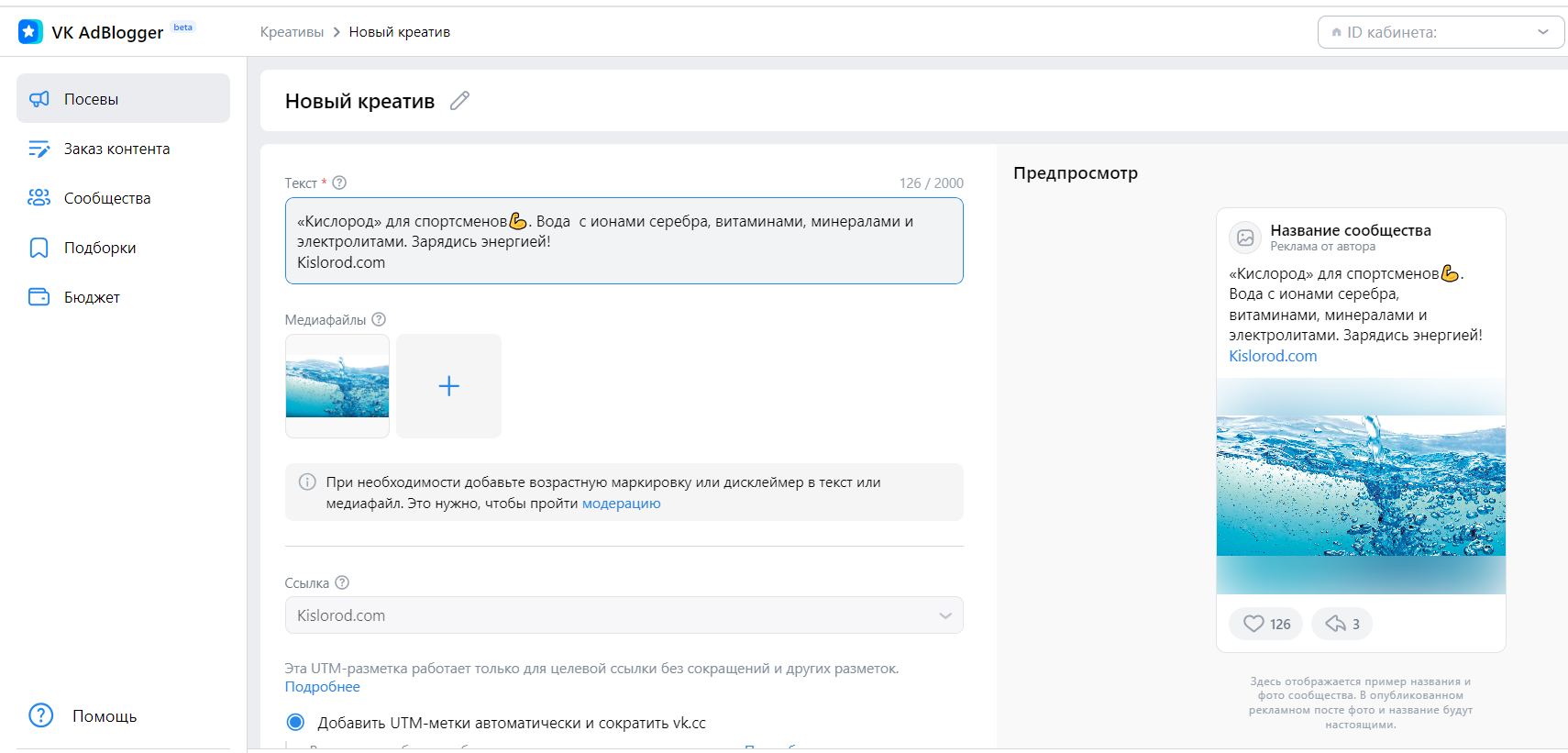
Task: Open the Подробнее link under UTM note
Action: coord(322,687)
